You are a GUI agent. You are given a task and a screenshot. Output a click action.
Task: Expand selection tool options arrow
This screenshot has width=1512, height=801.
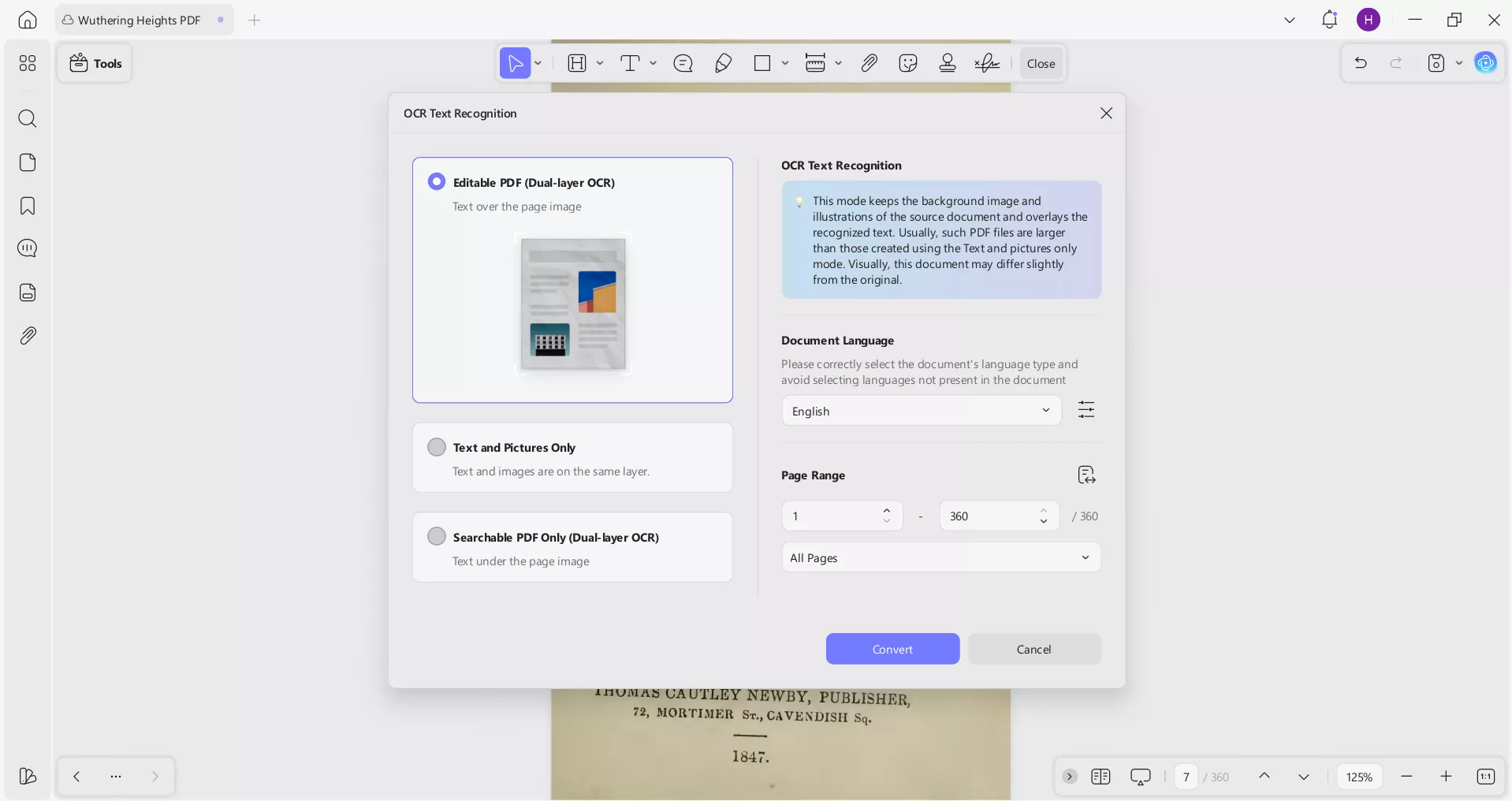[x=538, y=63]
